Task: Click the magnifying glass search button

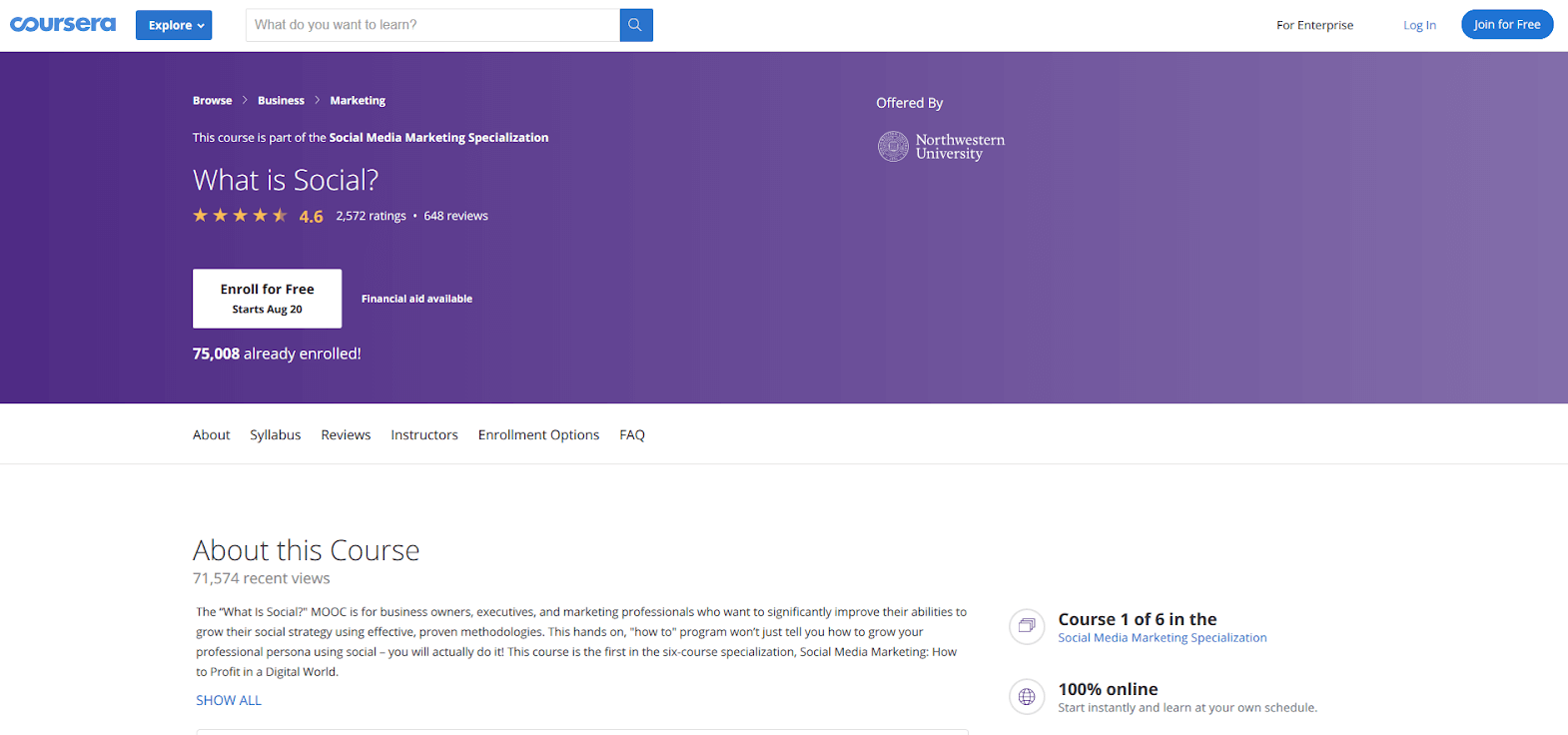Action: 635,25
